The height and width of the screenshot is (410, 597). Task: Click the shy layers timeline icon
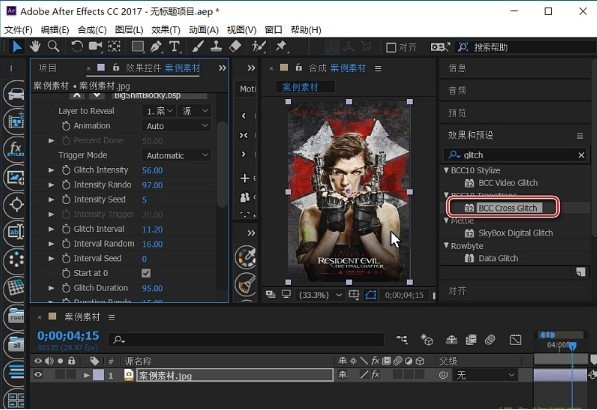click(452, 339)
